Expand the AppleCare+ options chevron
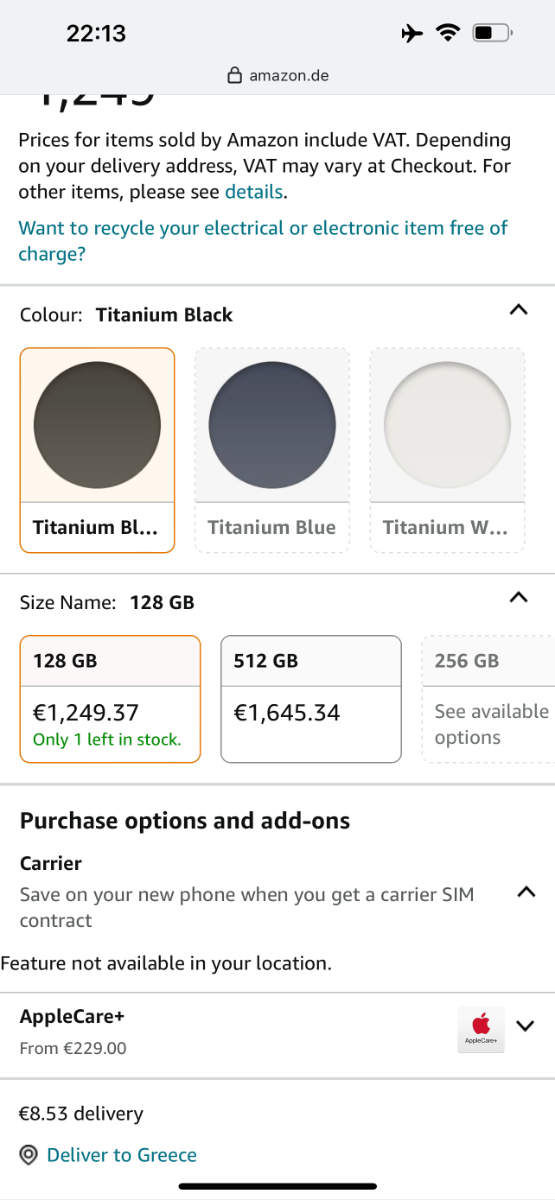This screenshot has width=555, height=1200. click(526, 1026)
